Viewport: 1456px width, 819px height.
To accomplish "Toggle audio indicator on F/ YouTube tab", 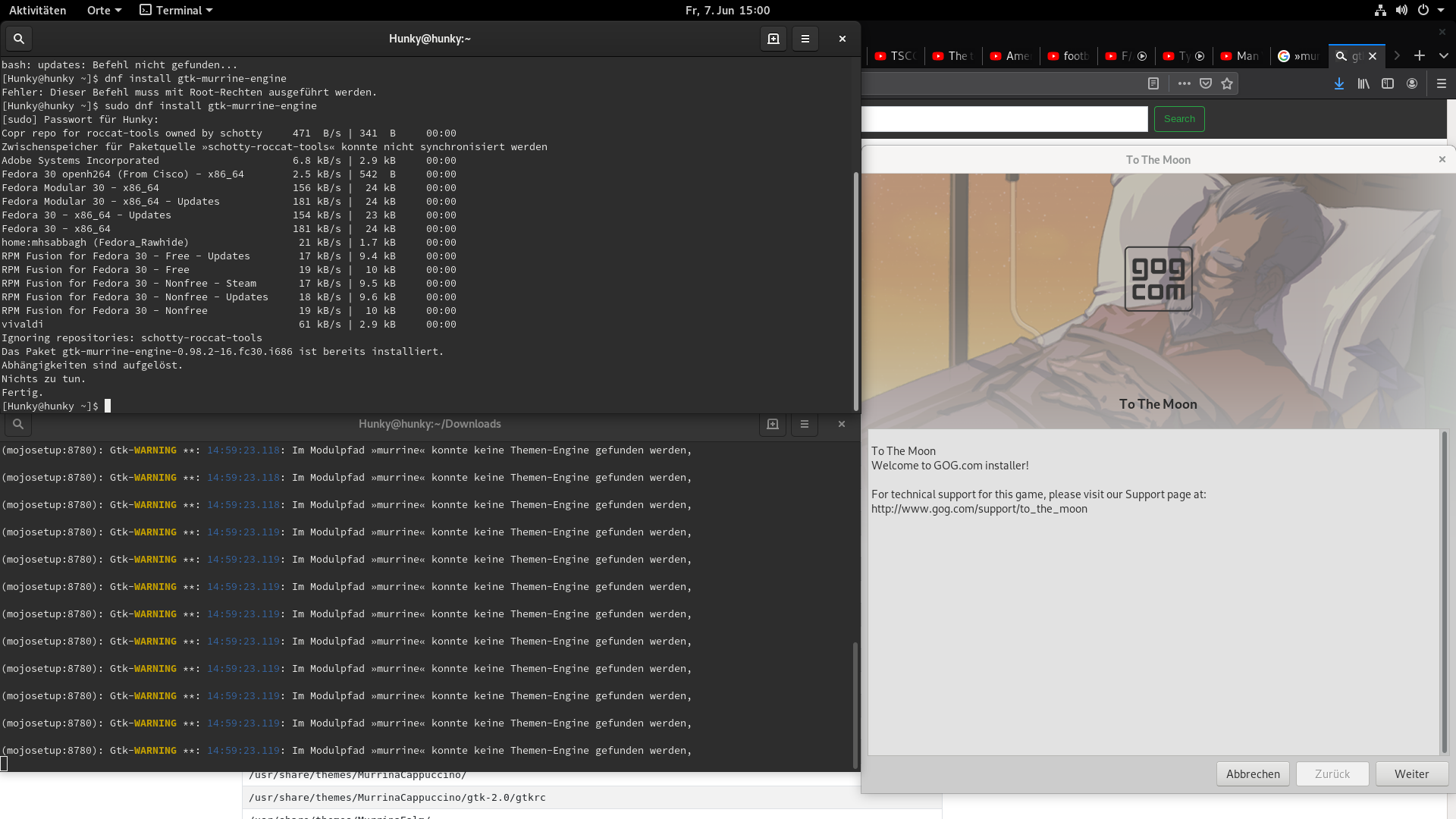I will pyautogui.click(x=1142, y=56).
